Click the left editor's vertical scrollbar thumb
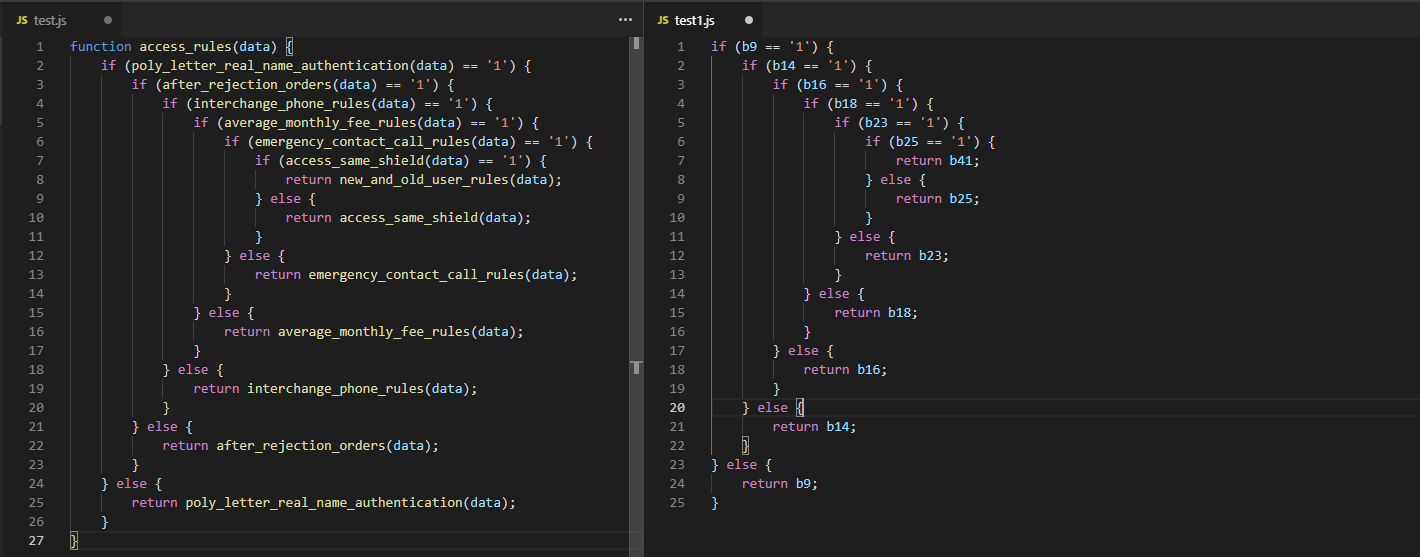 coord(636,43)
